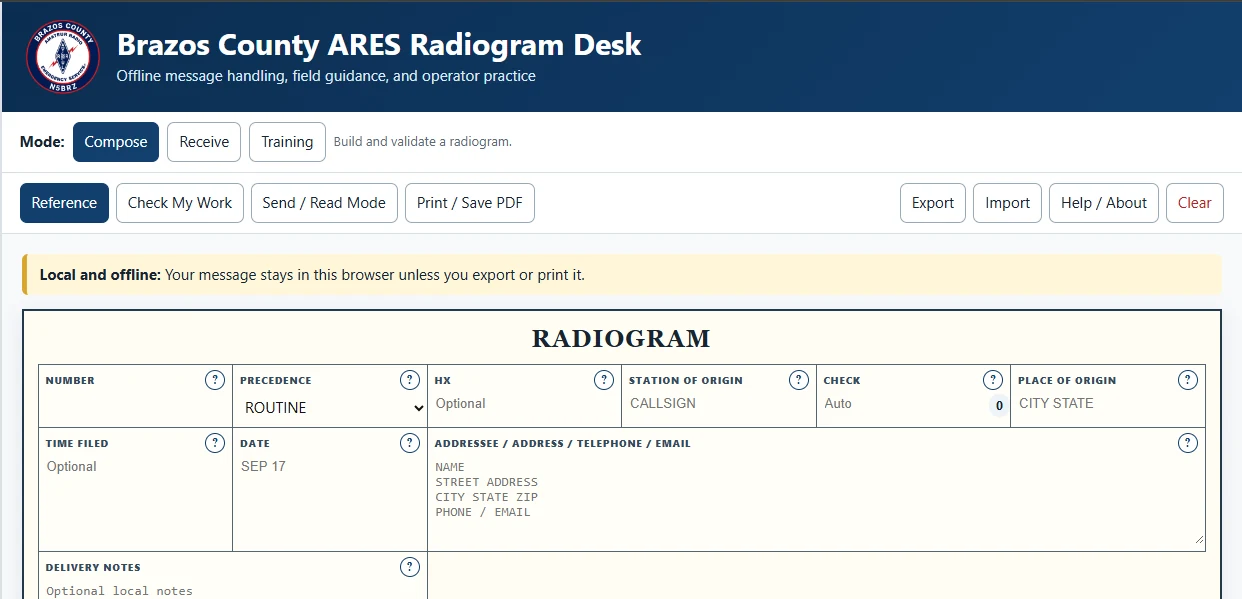Viewport: 1242px width, 599px height.
Task: Click the check word count badge 0
Action: tap(997, 405)
